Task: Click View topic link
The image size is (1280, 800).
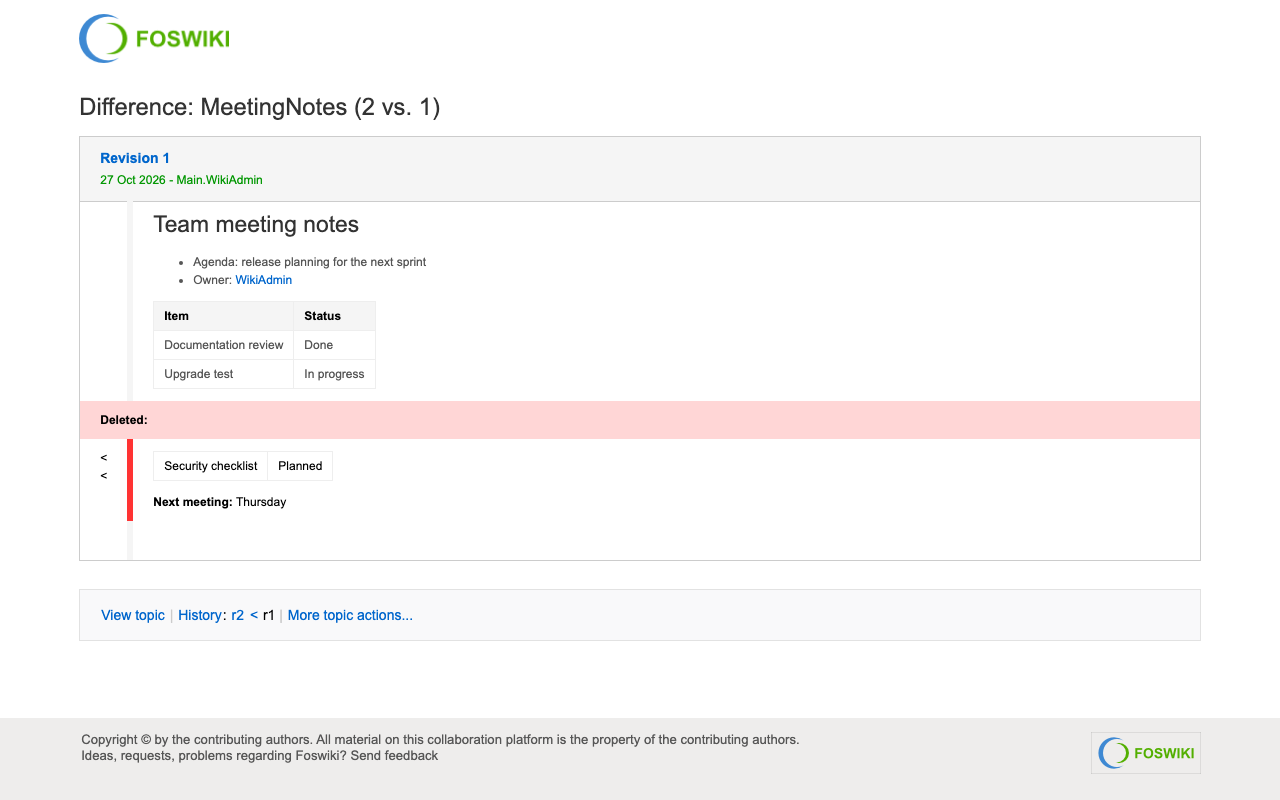Action: tap(133, 615)
